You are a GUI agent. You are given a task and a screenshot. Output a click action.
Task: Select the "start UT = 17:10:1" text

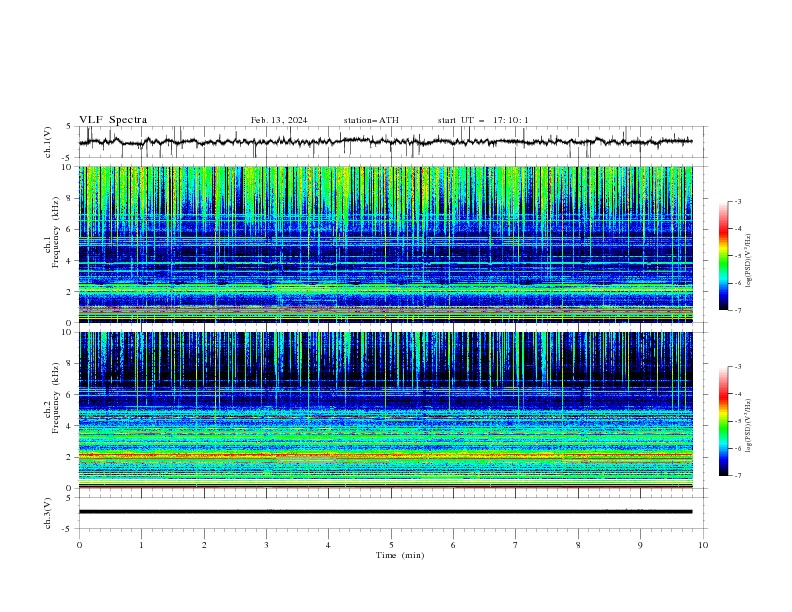coord(483,120)
